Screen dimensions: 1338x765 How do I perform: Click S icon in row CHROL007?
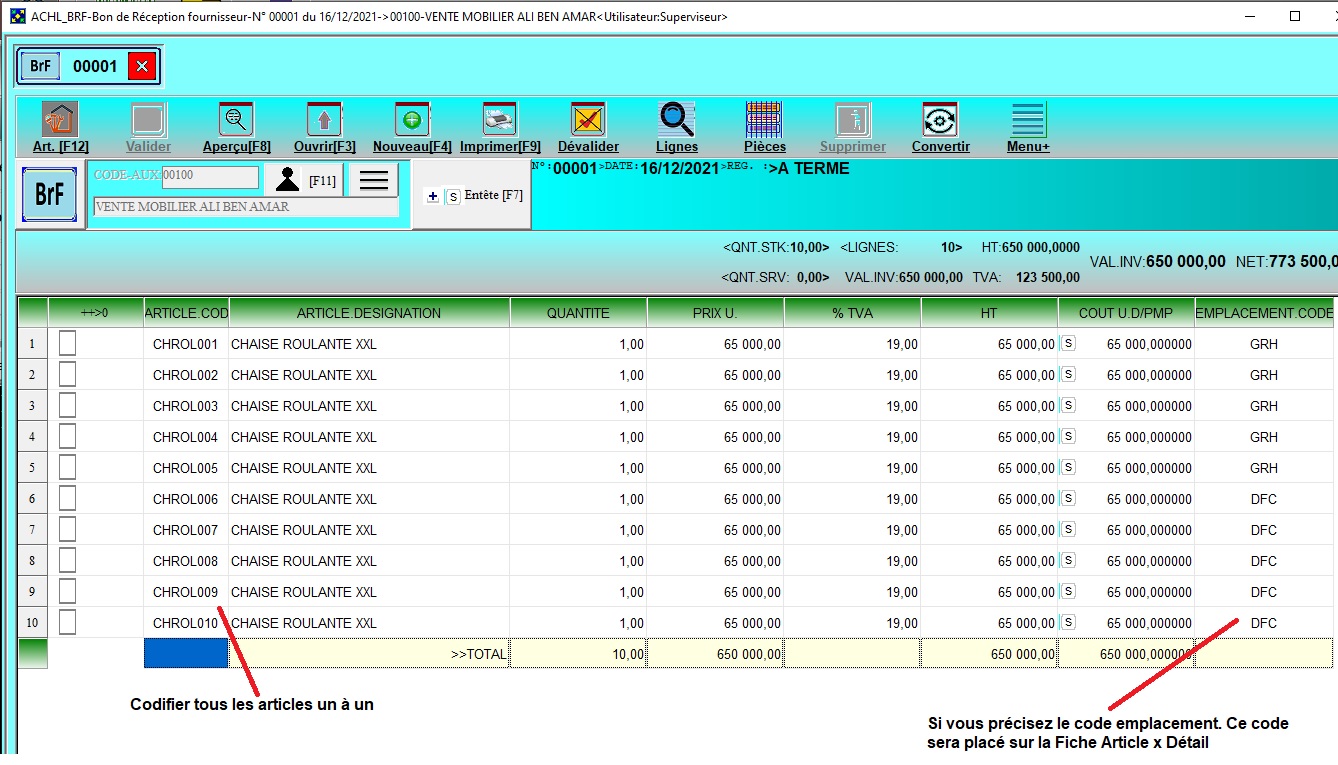[x=1068, y=529]
